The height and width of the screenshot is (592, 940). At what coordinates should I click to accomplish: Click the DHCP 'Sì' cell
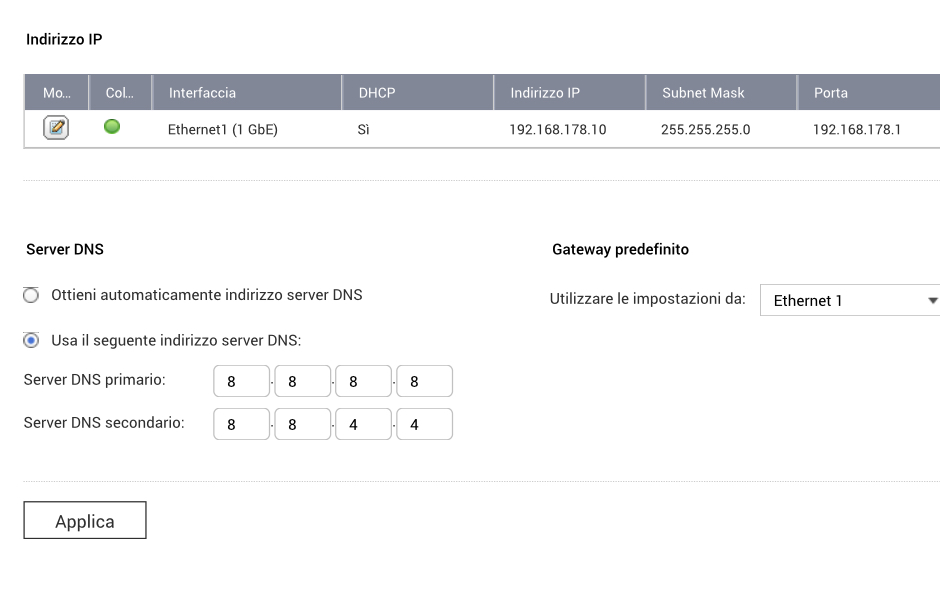click(363, 129)
